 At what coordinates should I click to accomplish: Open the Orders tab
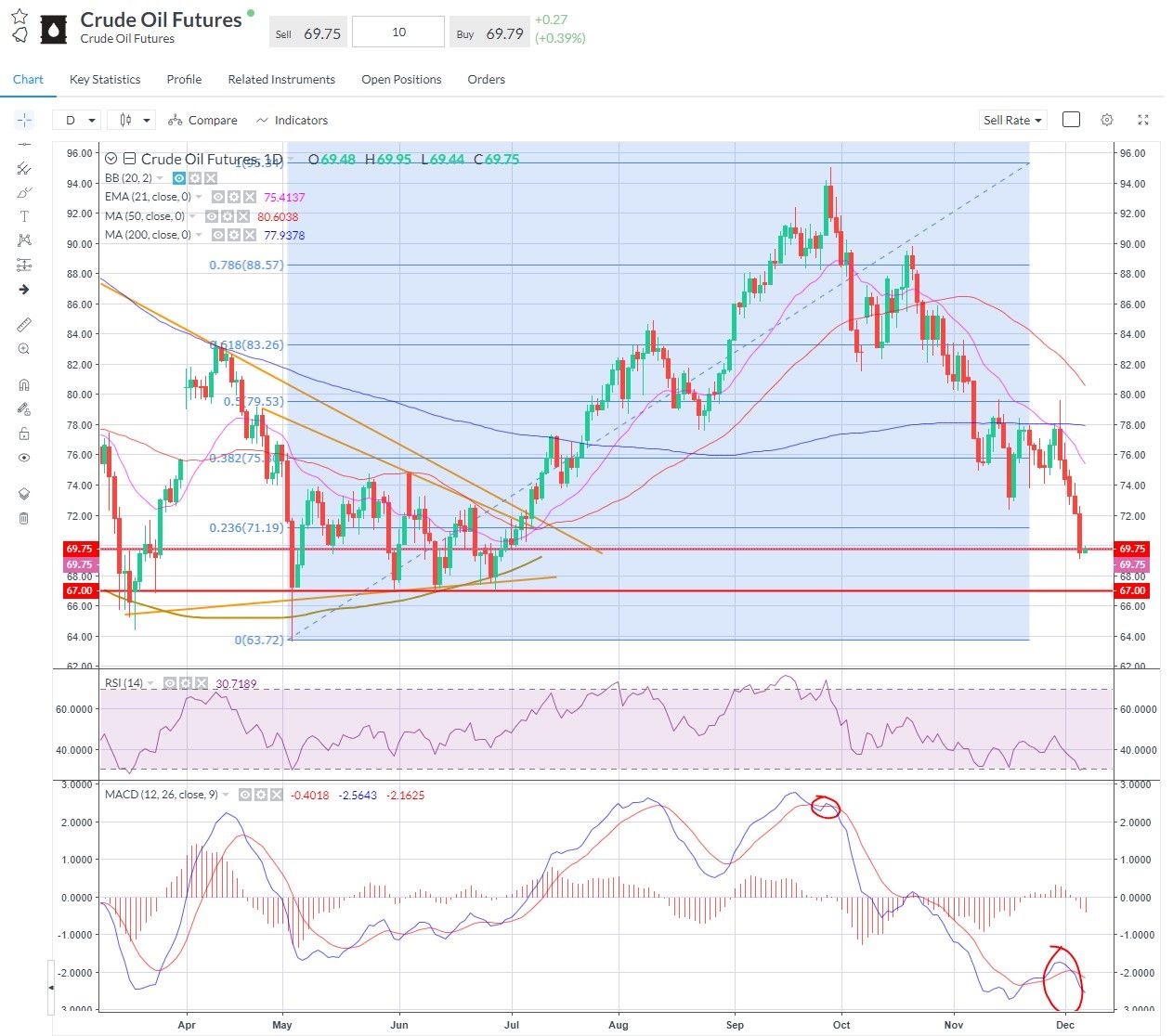486,79
